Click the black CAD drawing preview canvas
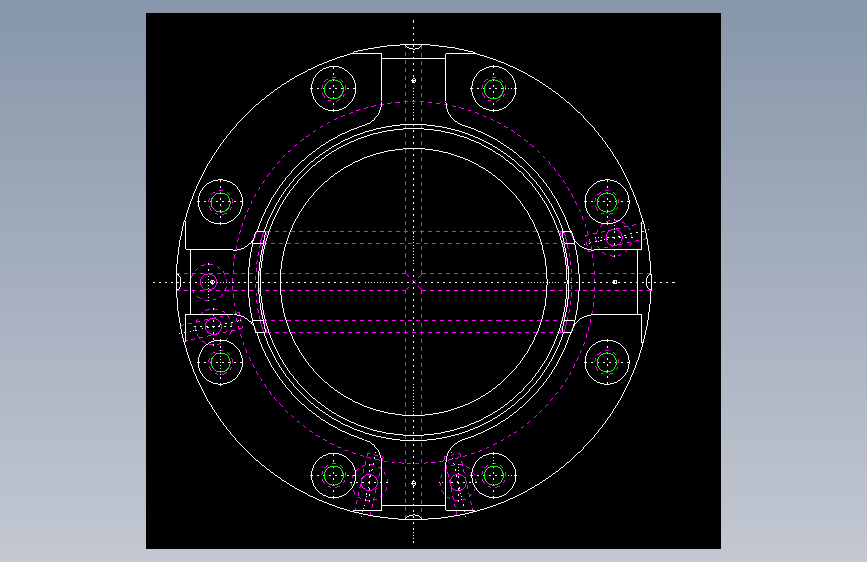The height and width of the screenshot is (562, 867). 433,280
